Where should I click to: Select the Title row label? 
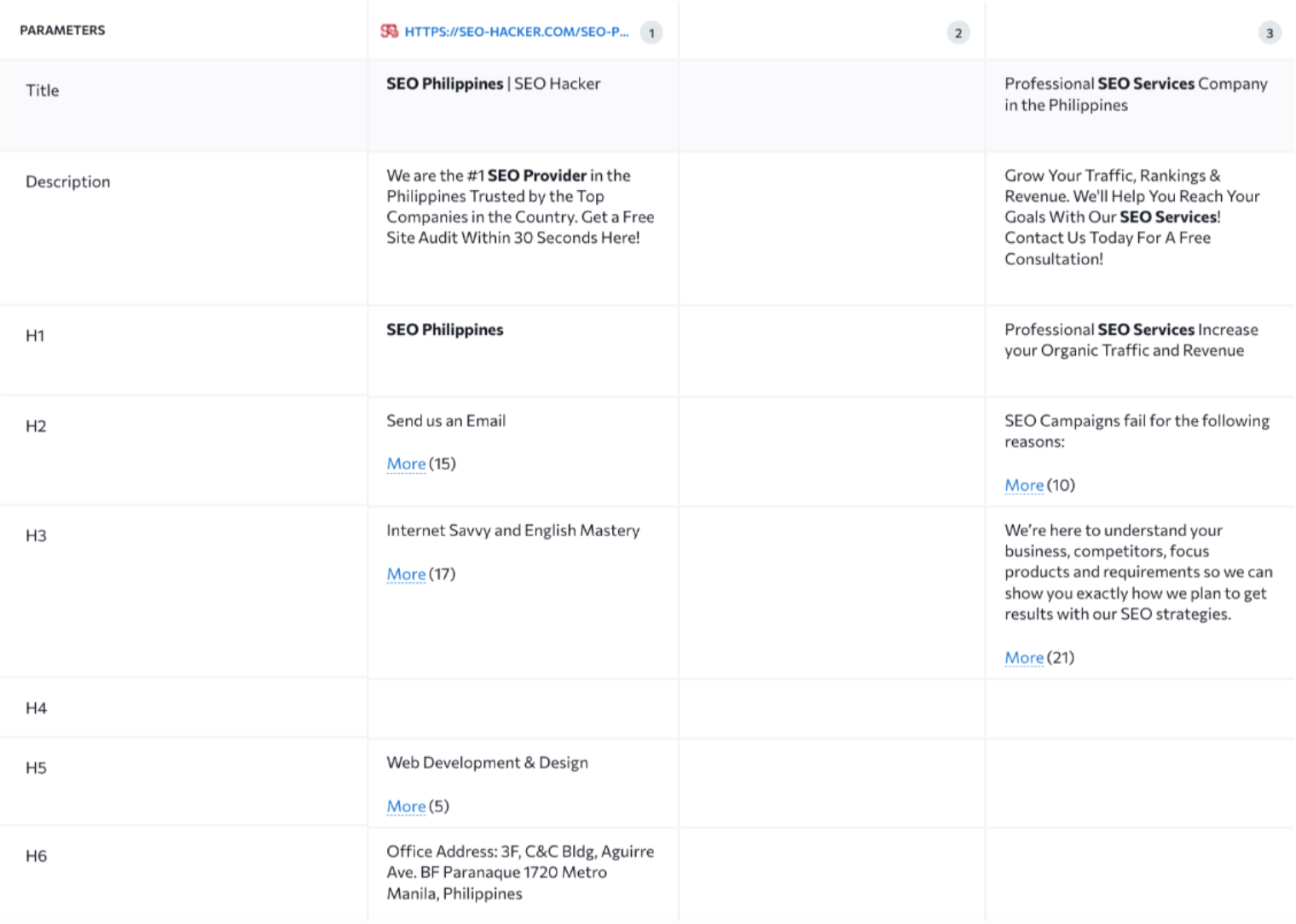point(43,90)
